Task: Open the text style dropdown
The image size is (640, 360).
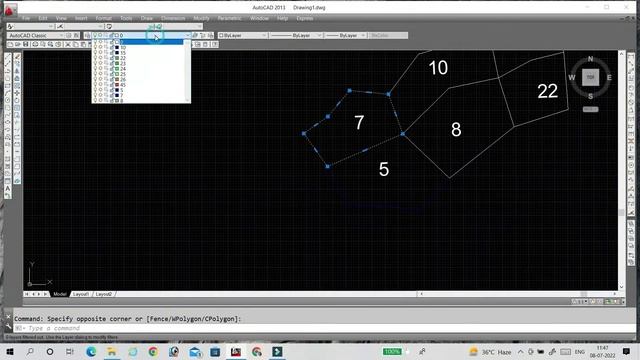Action: (x=33, y=27)
